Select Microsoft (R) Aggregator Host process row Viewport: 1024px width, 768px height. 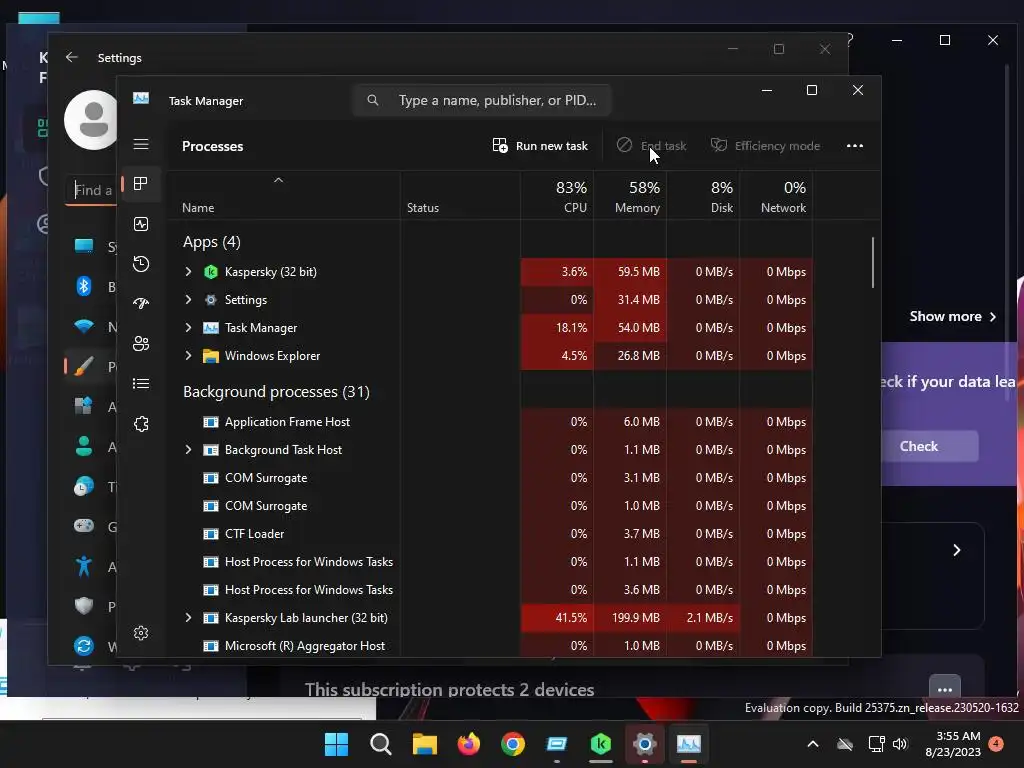pyautogui.click(x=490, y=646)
